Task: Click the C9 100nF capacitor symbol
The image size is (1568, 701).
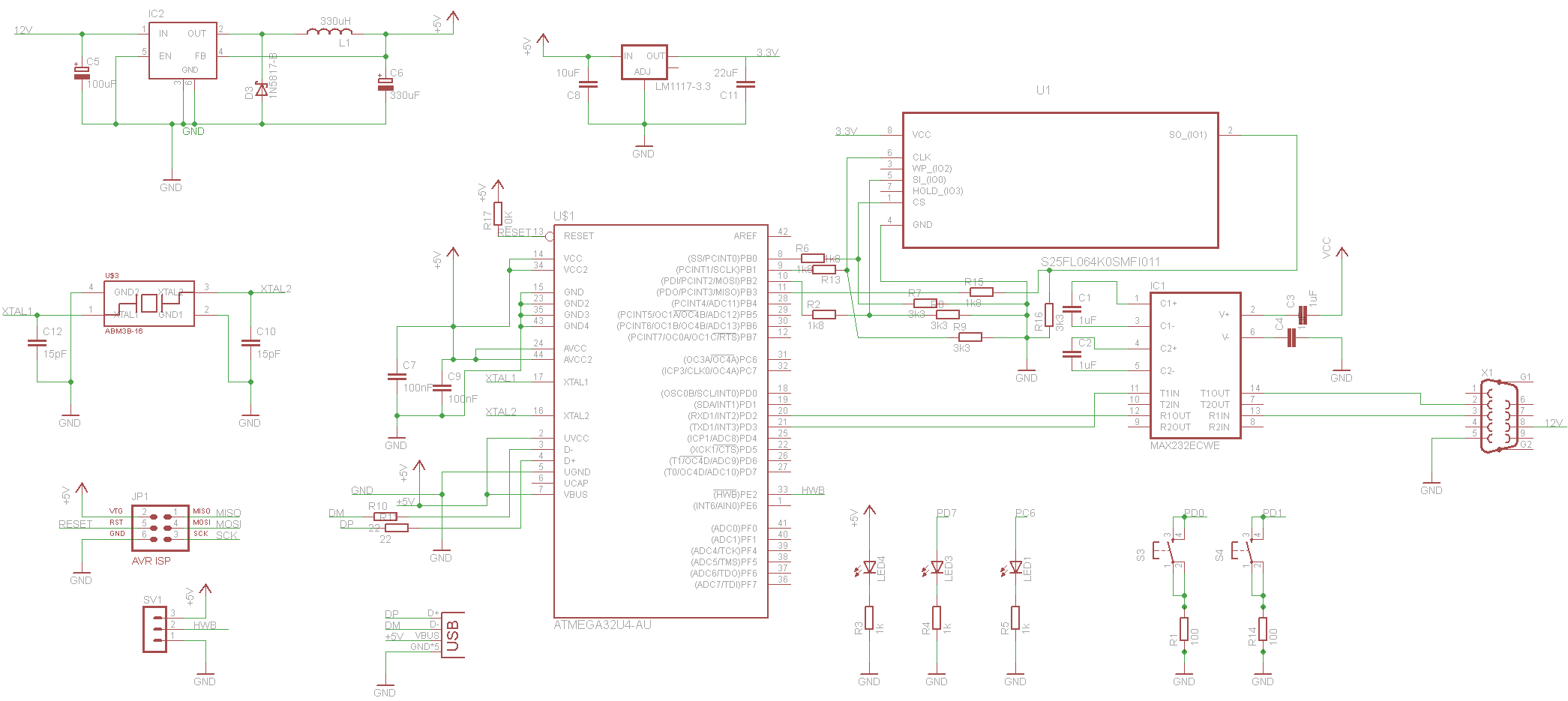Action: (x=442, y=388)
